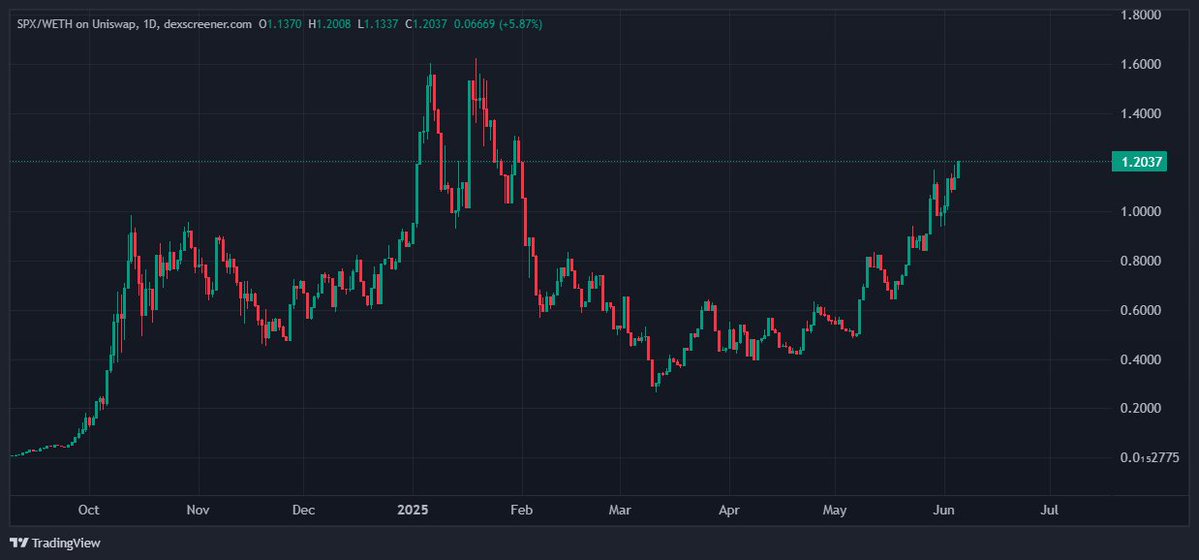Click the lowest price axis label ending 2775
The width and height of the screenshot is (1199, 560).
(1149, 457)
